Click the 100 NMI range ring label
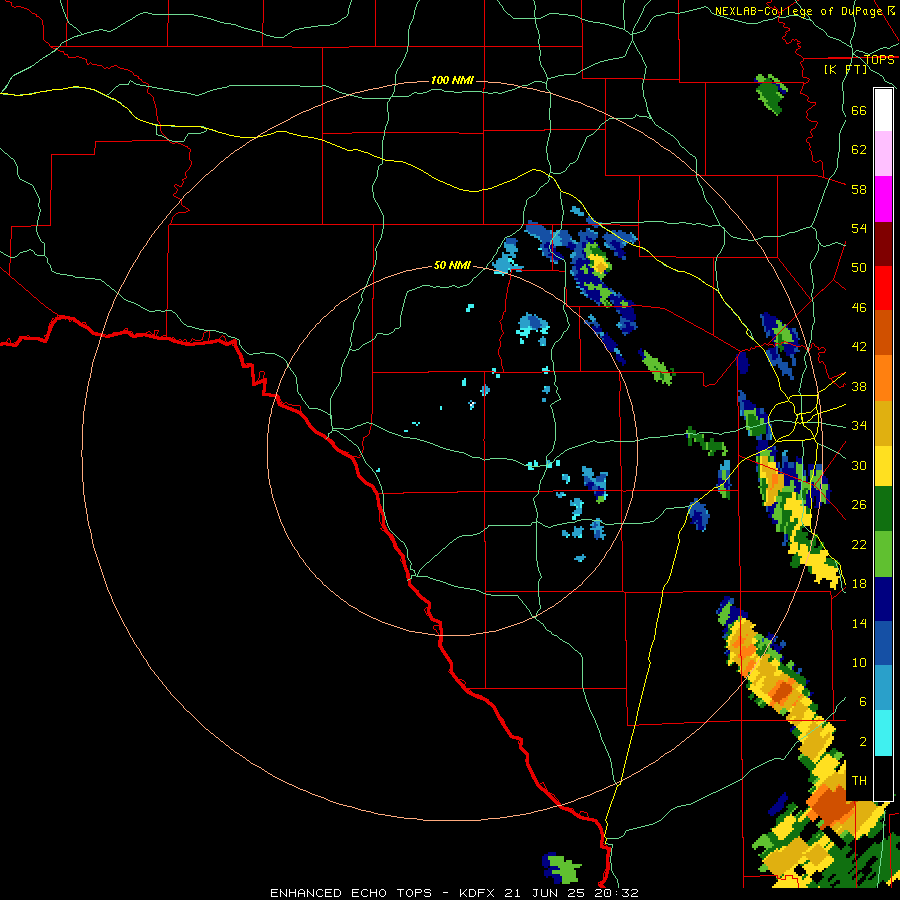 [x=452, y=80]
